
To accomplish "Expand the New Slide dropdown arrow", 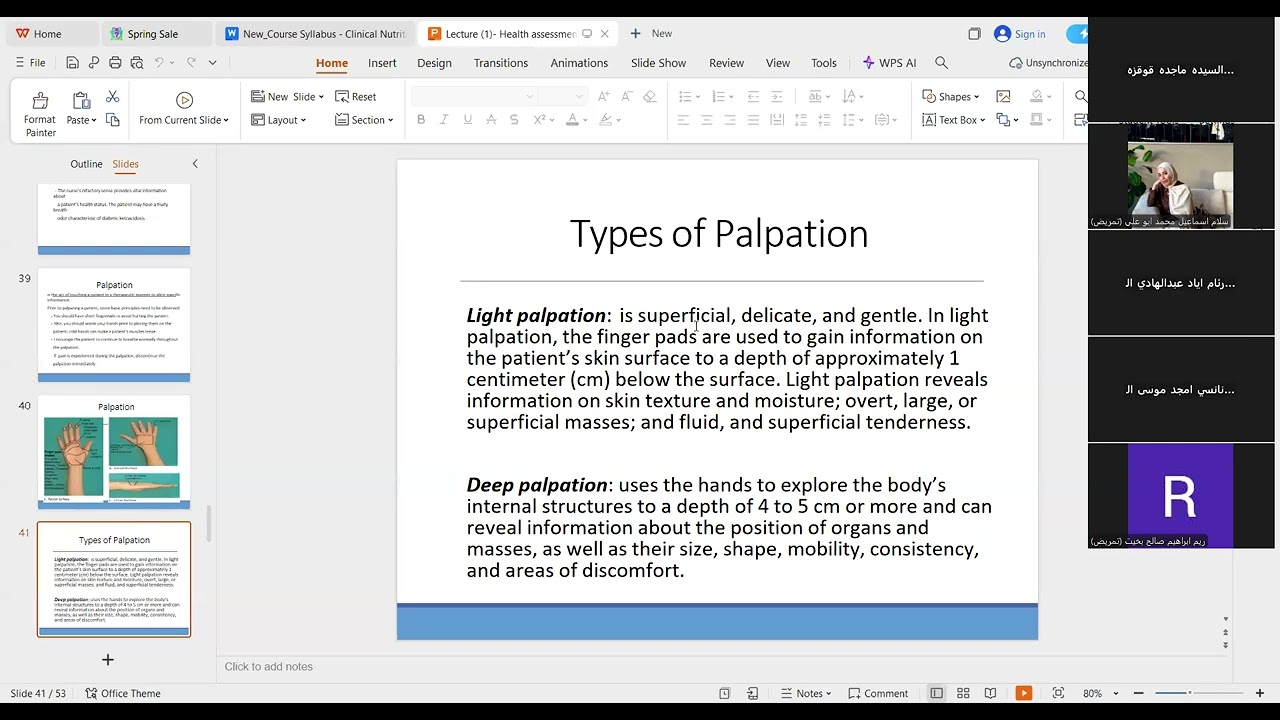I will tap(322, 97).
